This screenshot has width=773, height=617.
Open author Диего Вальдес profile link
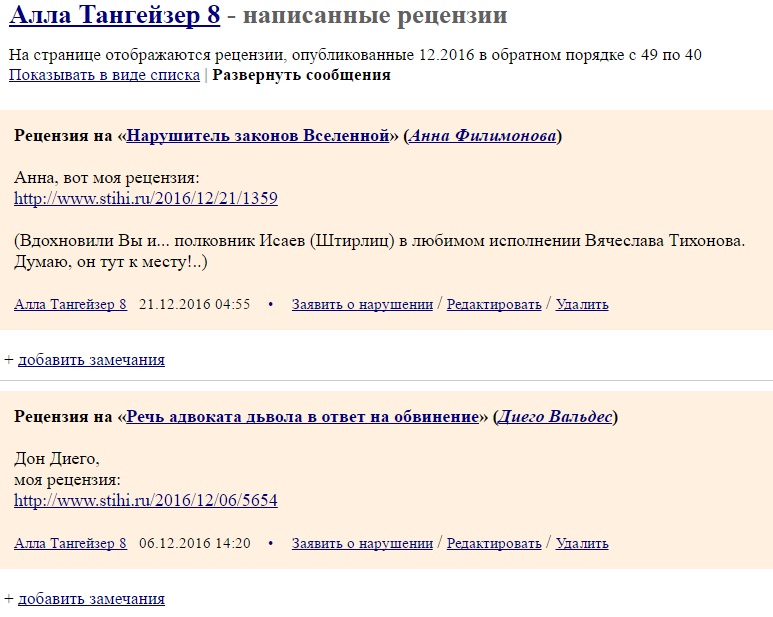pyautogui.click(x=556, y=417)
